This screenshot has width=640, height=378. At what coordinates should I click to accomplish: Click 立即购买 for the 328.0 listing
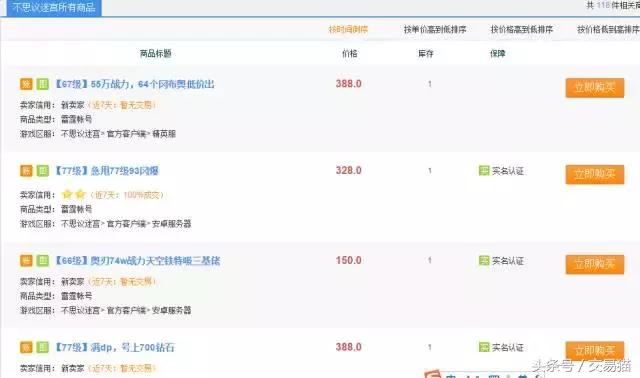click(x=595, y=174)
